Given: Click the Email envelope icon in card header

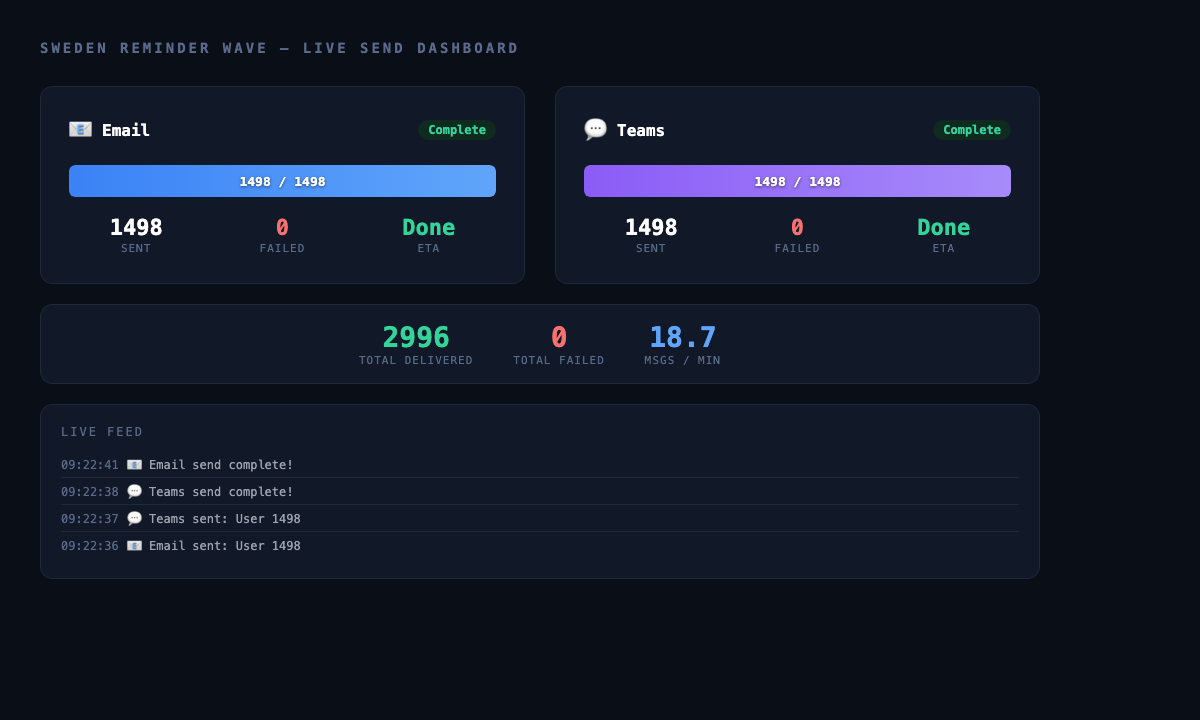Looking at the screenshot, I should coord(80,129).
